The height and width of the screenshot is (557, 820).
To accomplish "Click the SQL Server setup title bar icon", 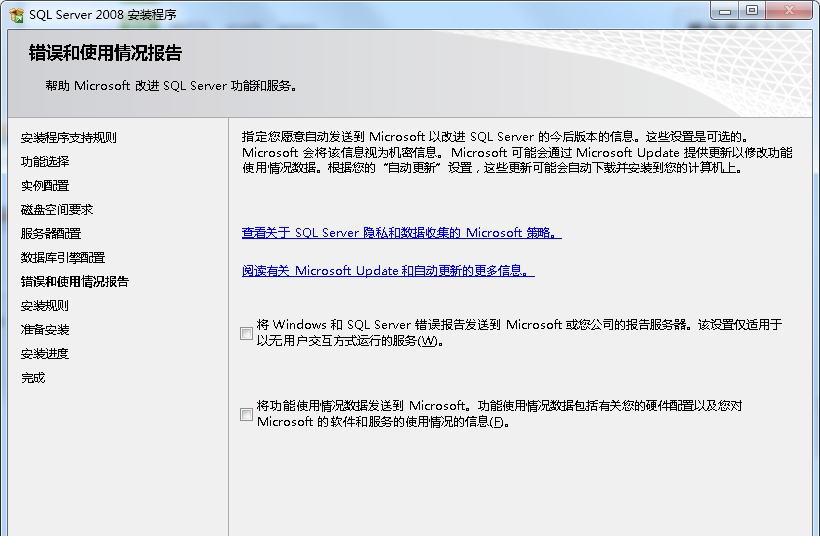I will (x=16, y=15).
